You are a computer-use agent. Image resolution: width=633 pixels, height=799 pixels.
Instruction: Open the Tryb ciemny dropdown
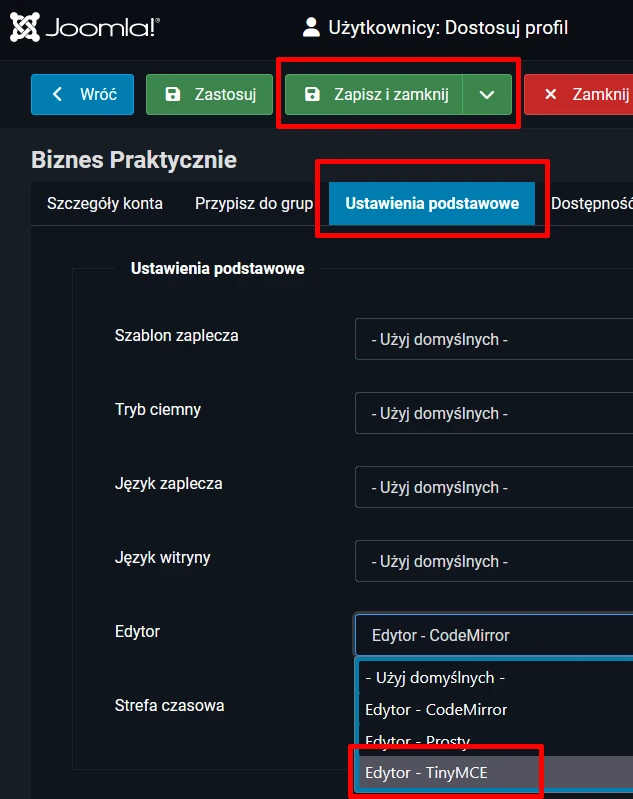pyautogui.click(x=494, y=413)
